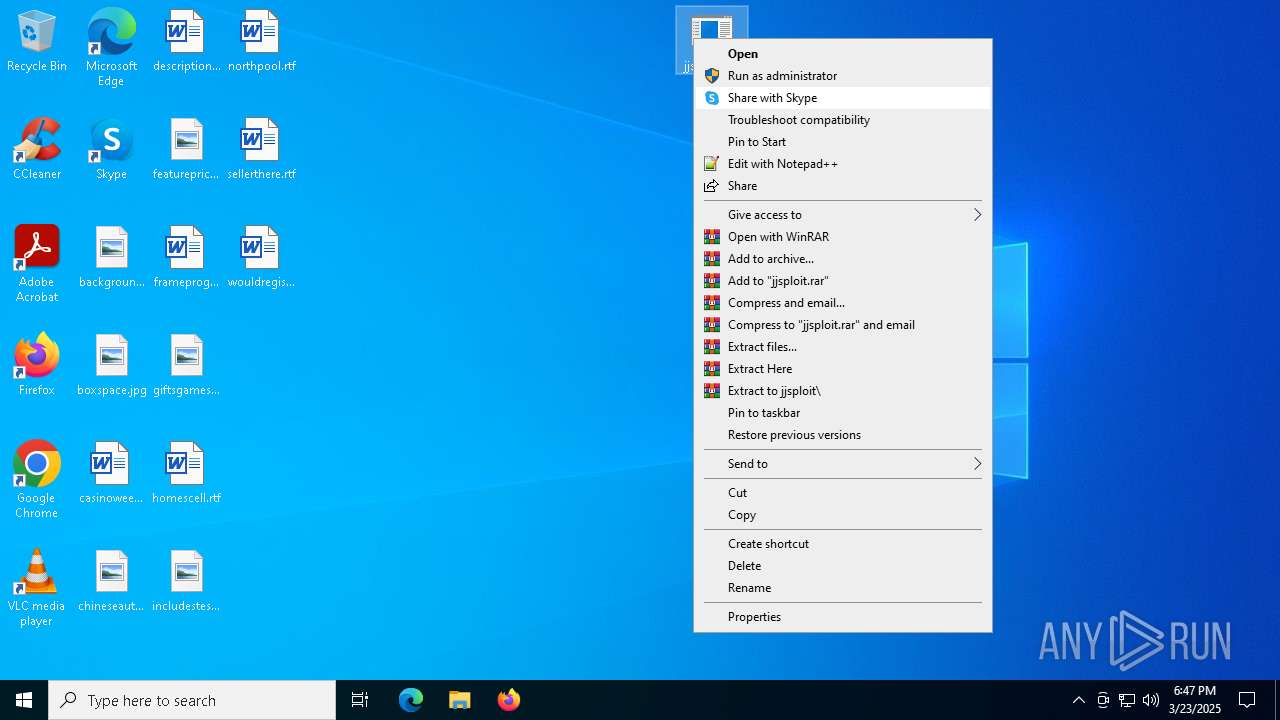Screen dimensions: 1280x720
Task: Open Firefox from the taskbar
Action: pyautogui.click(x=509, y=700)
